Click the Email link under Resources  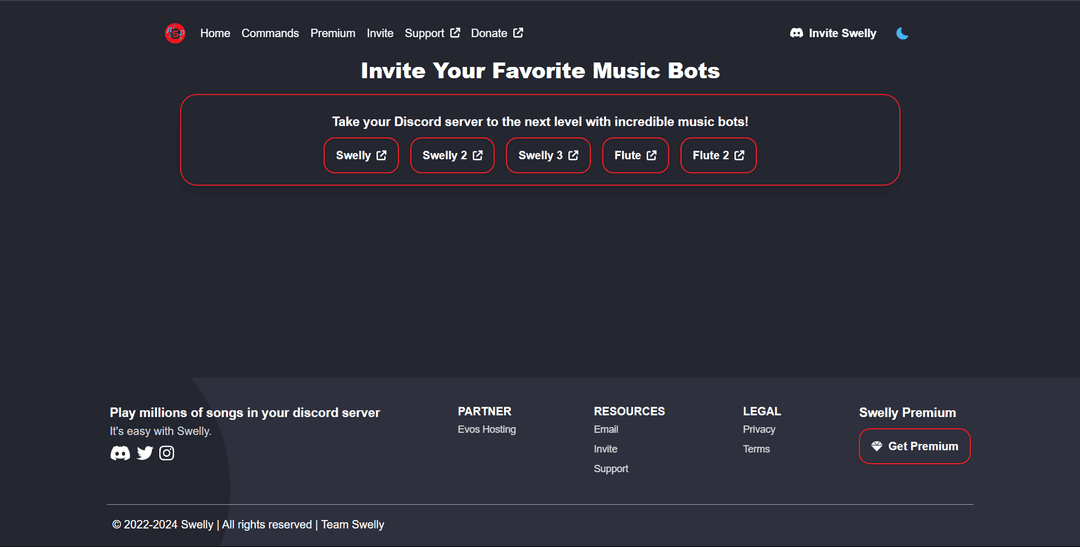(606, 429)
